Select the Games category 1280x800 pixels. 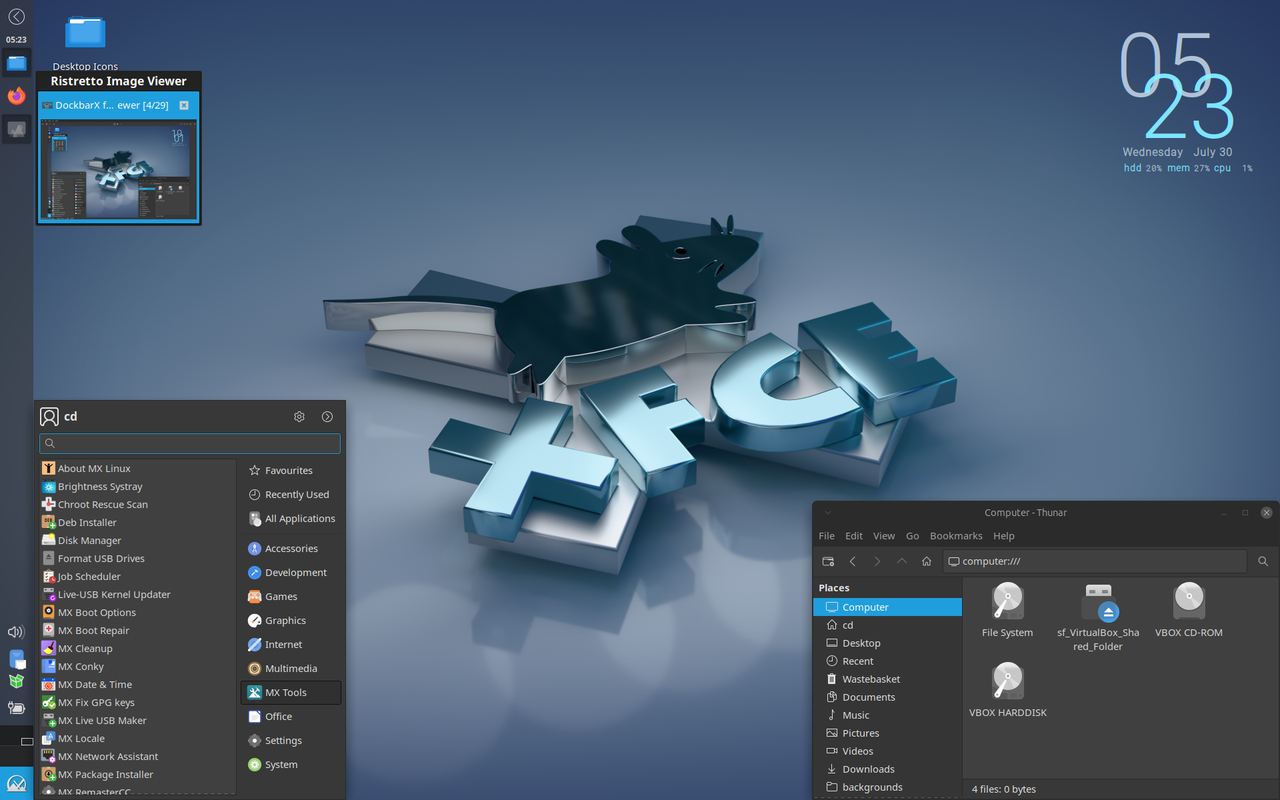pos(291,596)
